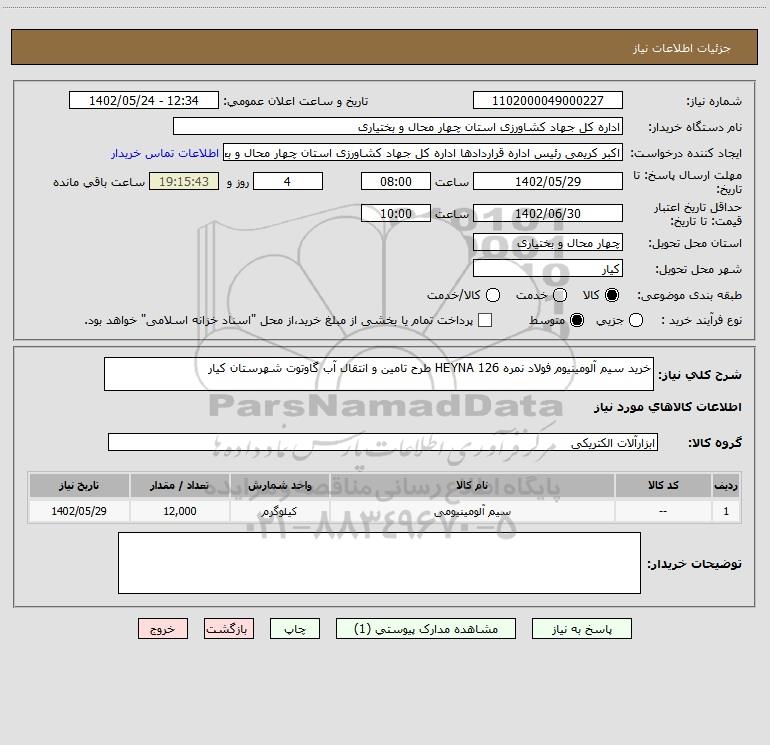Click the بازگشت back button
This screenshot has width=770, height=745.
229,629
